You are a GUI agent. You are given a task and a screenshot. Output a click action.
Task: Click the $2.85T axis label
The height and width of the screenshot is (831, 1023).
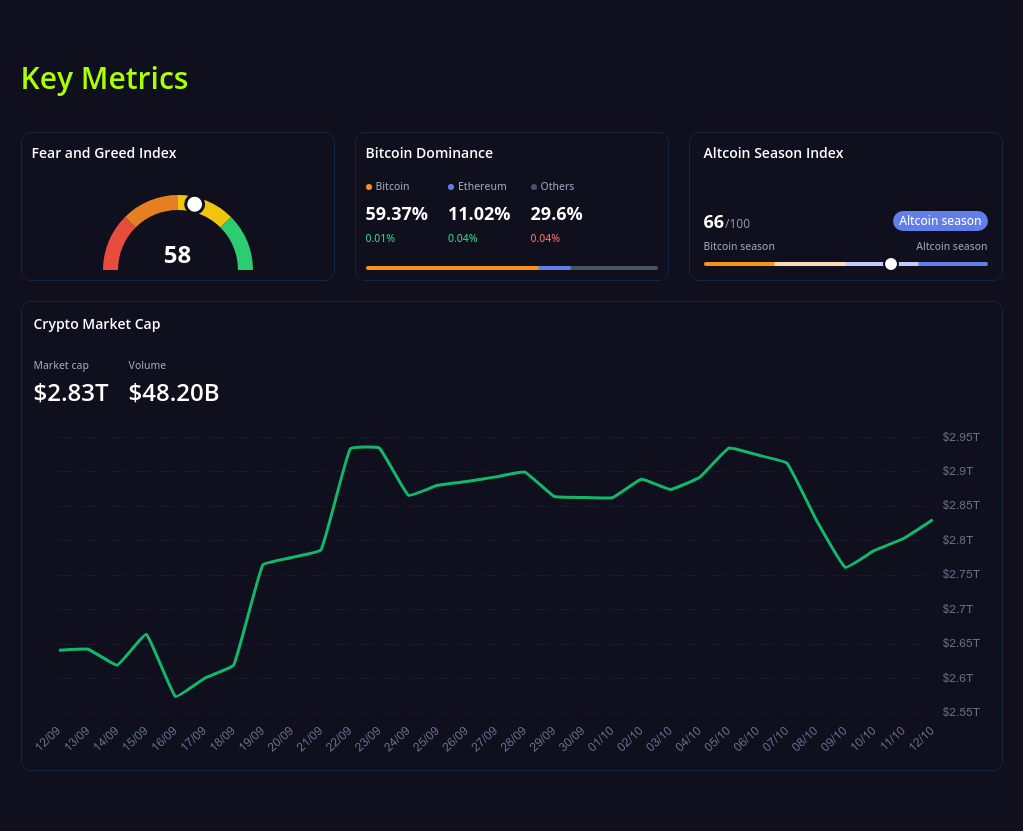[960, 505]
